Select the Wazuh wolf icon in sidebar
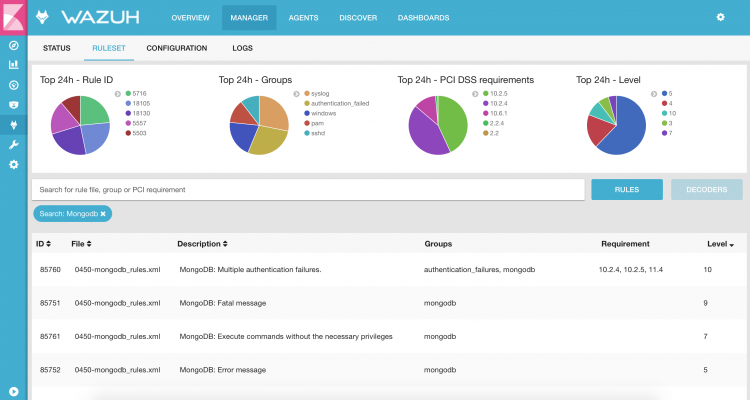The width and height of the screenshot is (750, 400). (x=14, y=125)
